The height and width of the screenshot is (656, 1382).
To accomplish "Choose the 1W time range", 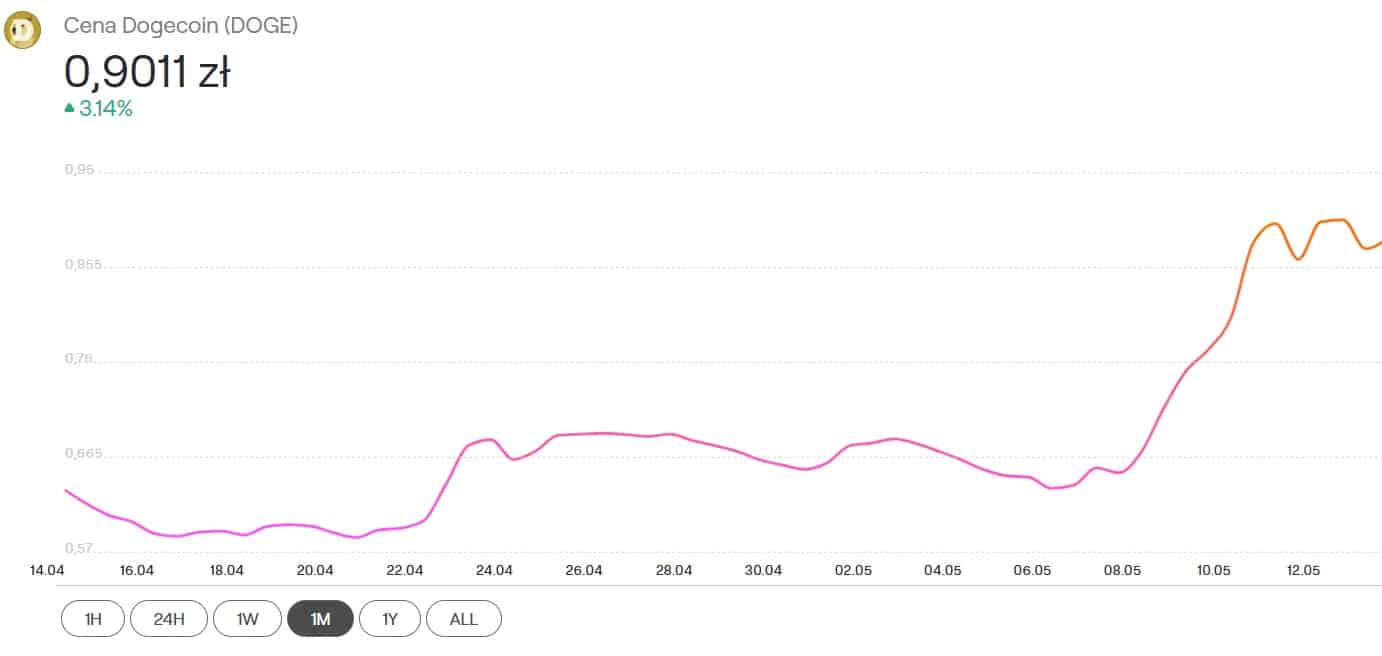I will pyautogui.click(x=247, y=619).
